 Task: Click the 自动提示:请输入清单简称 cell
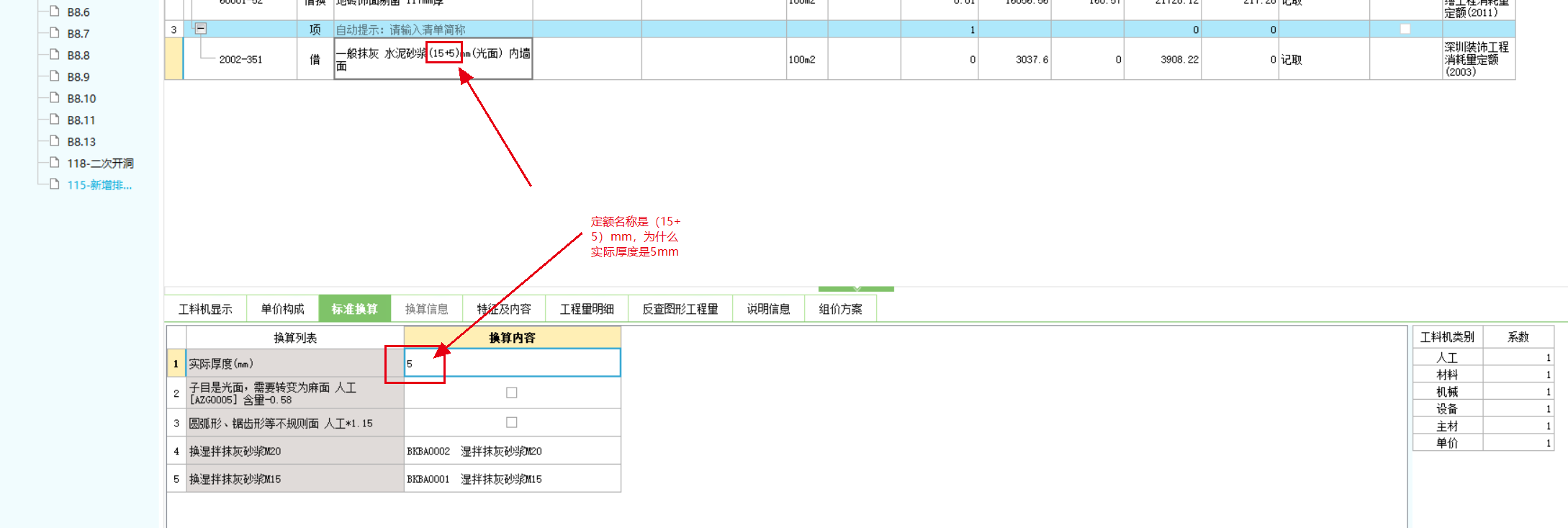(x=433, y=30)
